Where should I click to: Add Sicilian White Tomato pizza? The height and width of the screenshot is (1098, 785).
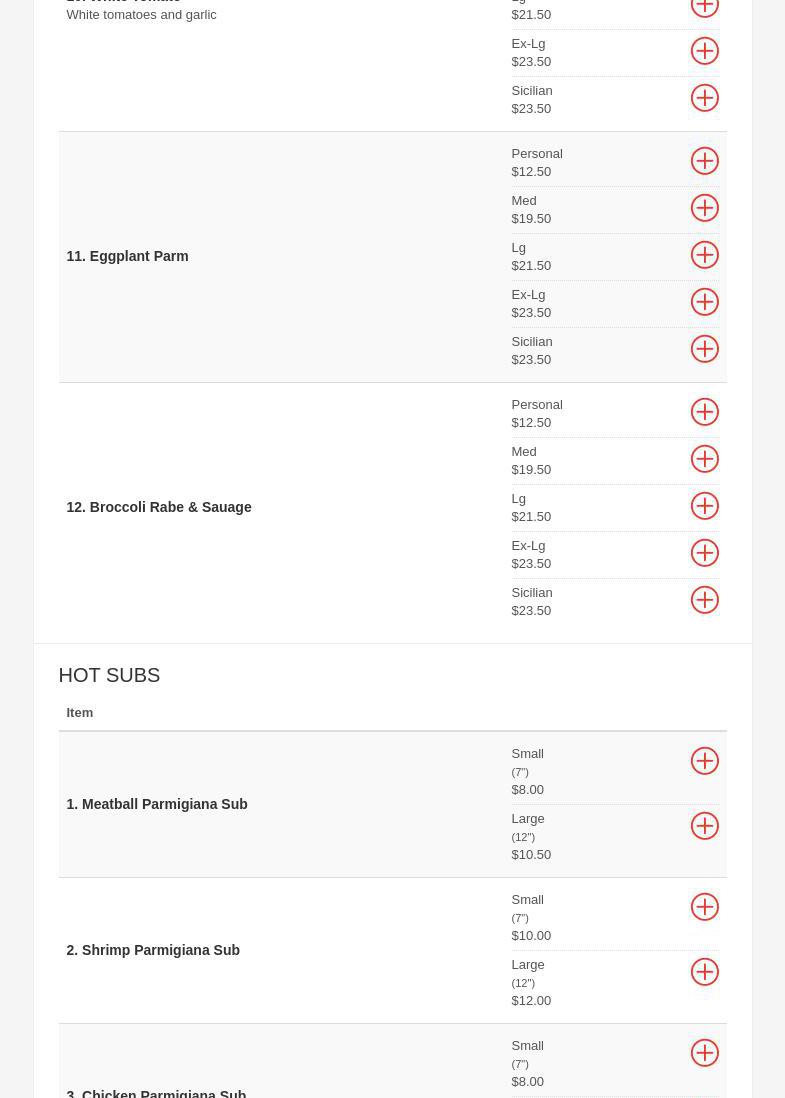click(704, 98)
